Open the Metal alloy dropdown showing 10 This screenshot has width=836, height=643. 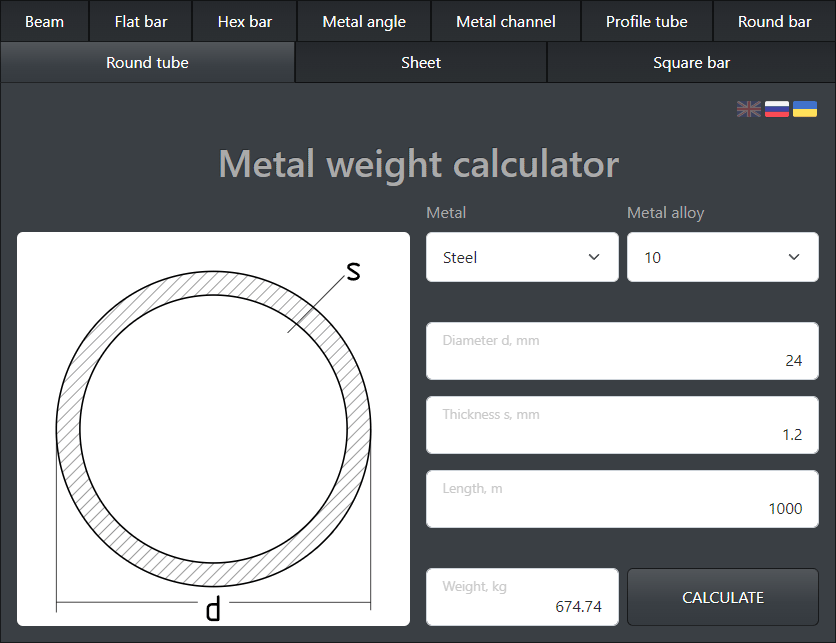722,257
